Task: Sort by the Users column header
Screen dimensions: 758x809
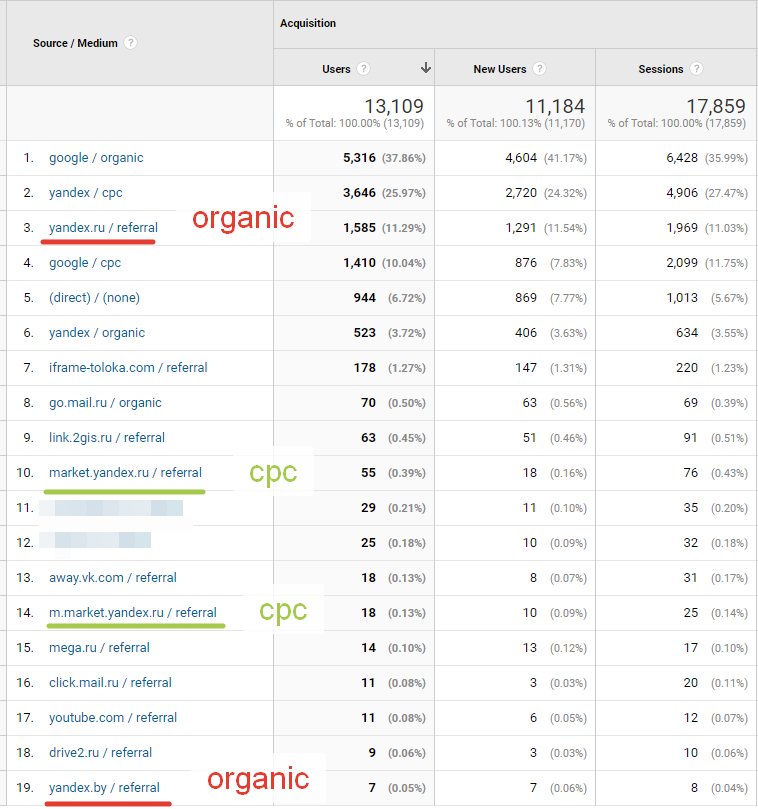Action: click(336, 69)
